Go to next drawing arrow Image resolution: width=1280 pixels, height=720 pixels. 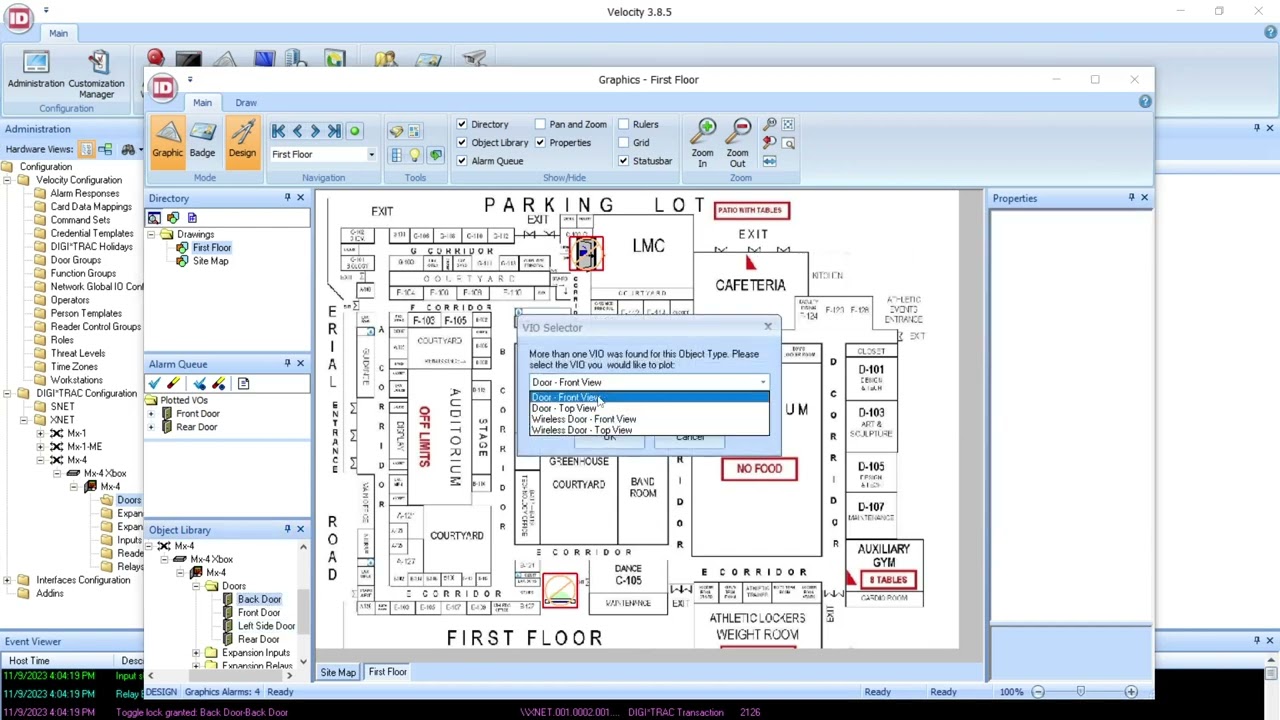pos(315,131)
